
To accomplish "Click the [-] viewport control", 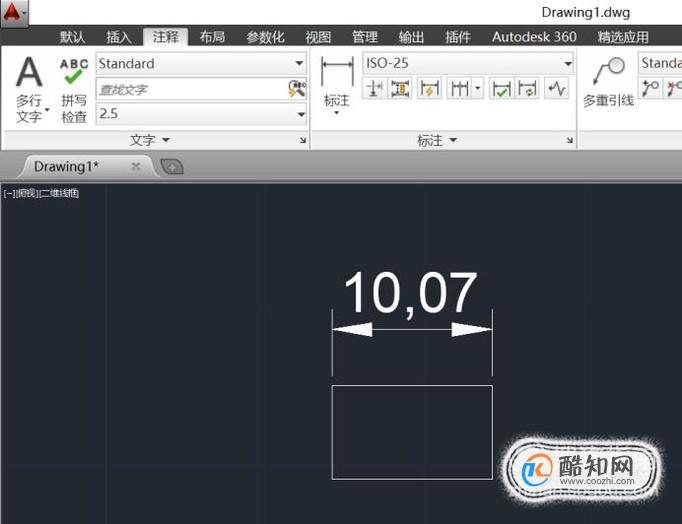I will [8, 193].
